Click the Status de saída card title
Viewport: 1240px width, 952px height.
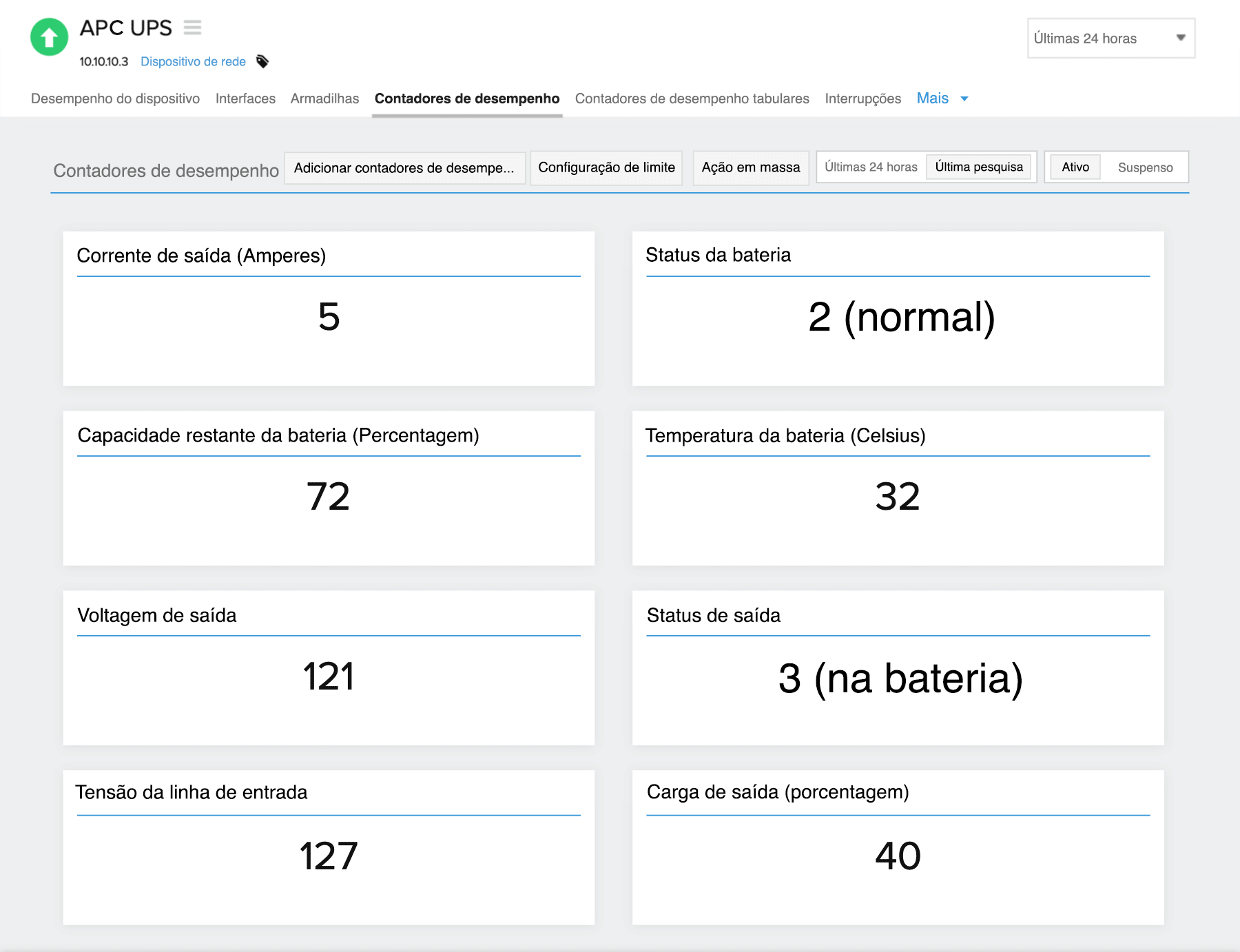714,615
